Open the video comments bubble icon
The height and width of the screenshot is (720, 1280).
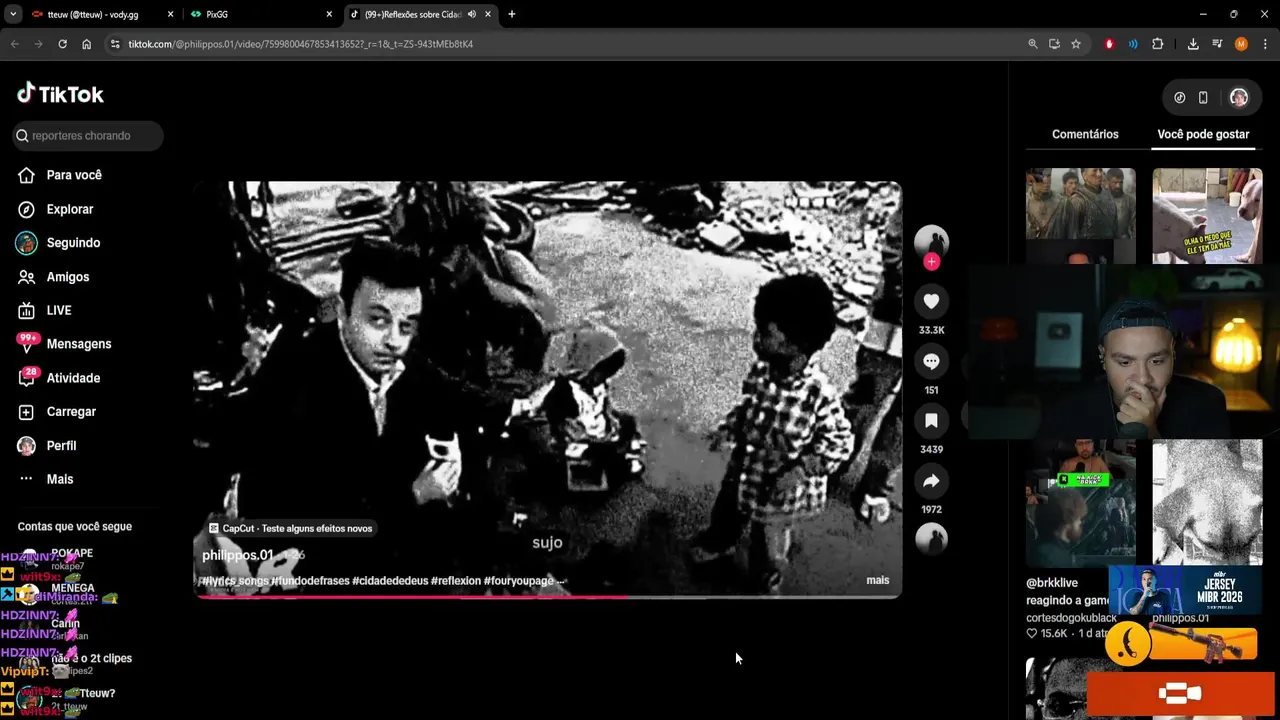point(931,361)
